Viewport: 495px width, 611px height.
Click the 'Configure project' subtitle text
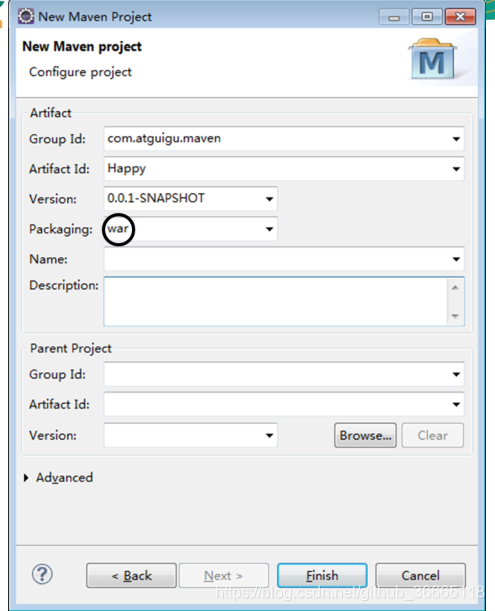[80, 72]
